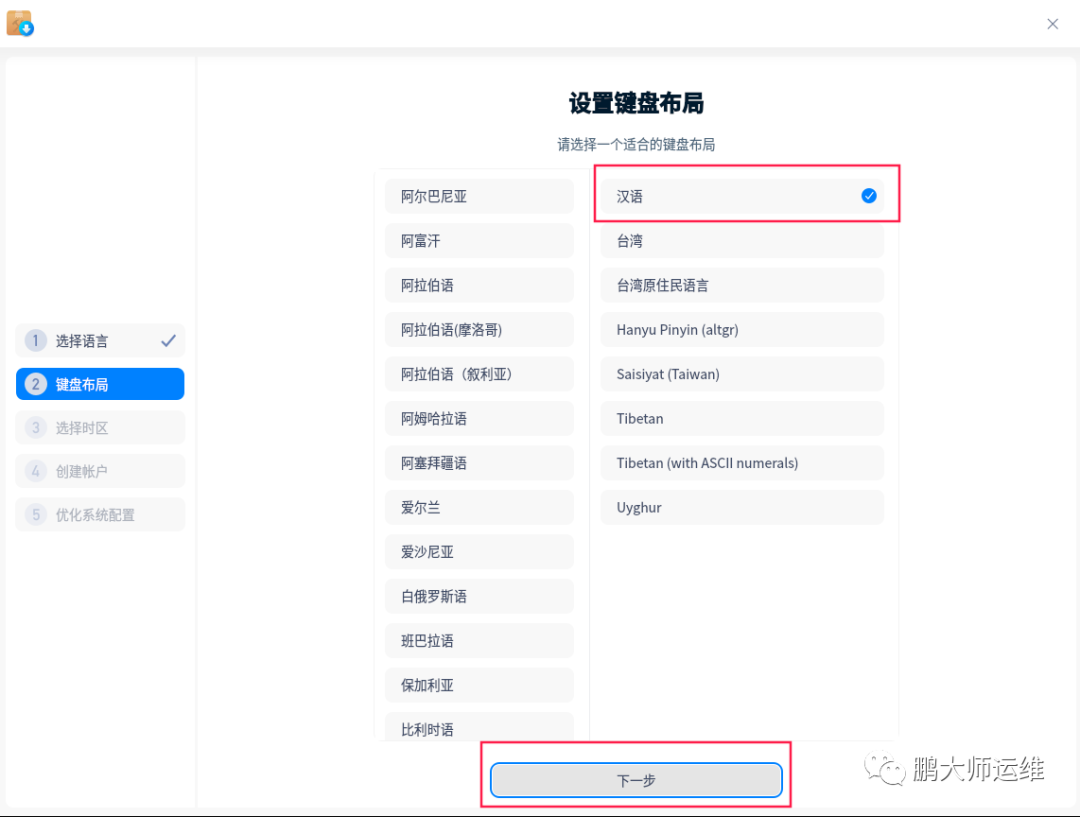Select 保加利亚 layout
Screen dimensions: 1080x817
(x=479, y=685)
